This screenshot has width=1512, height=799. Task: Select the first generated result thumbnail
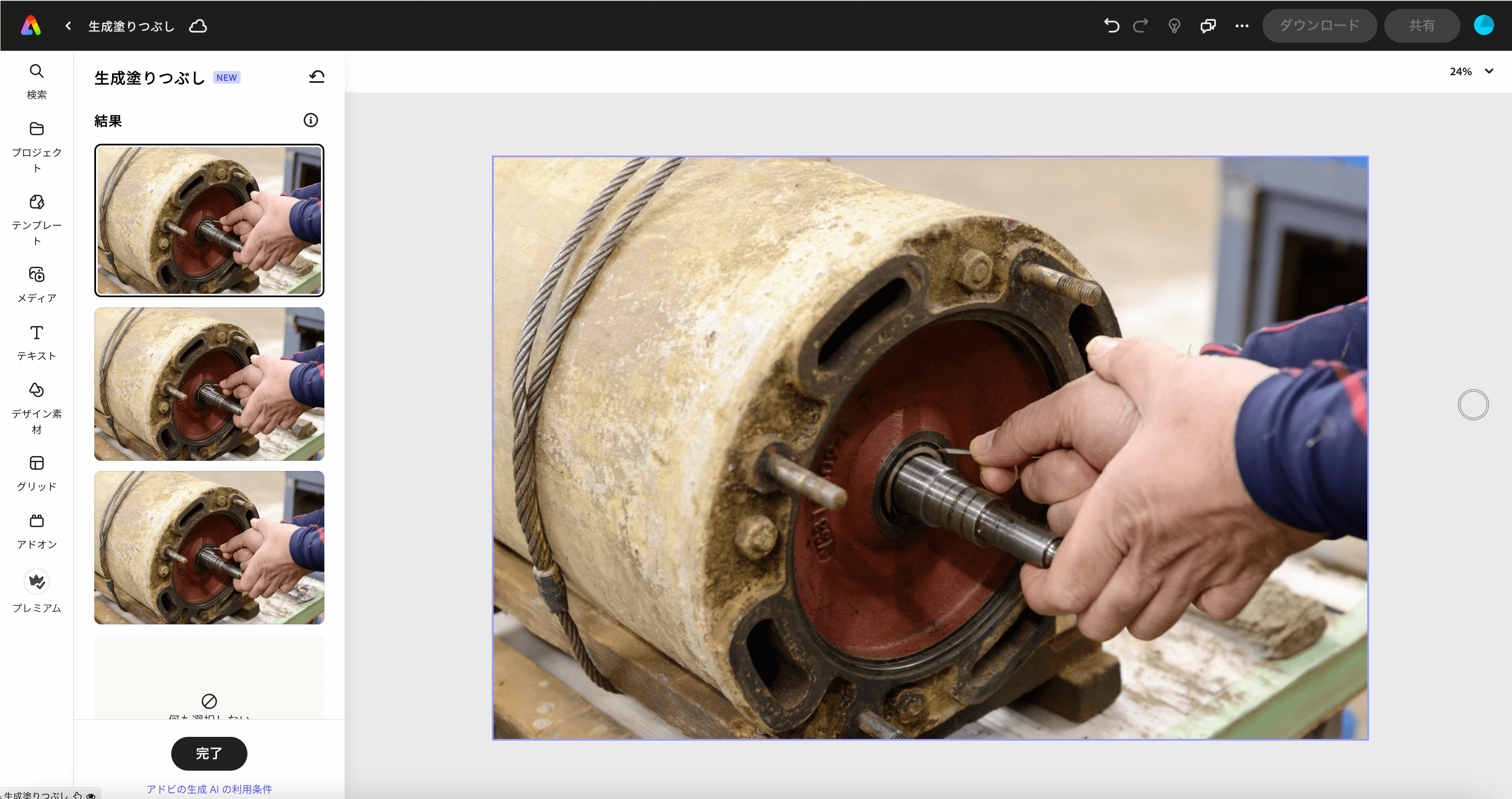[x=209, y=220]
